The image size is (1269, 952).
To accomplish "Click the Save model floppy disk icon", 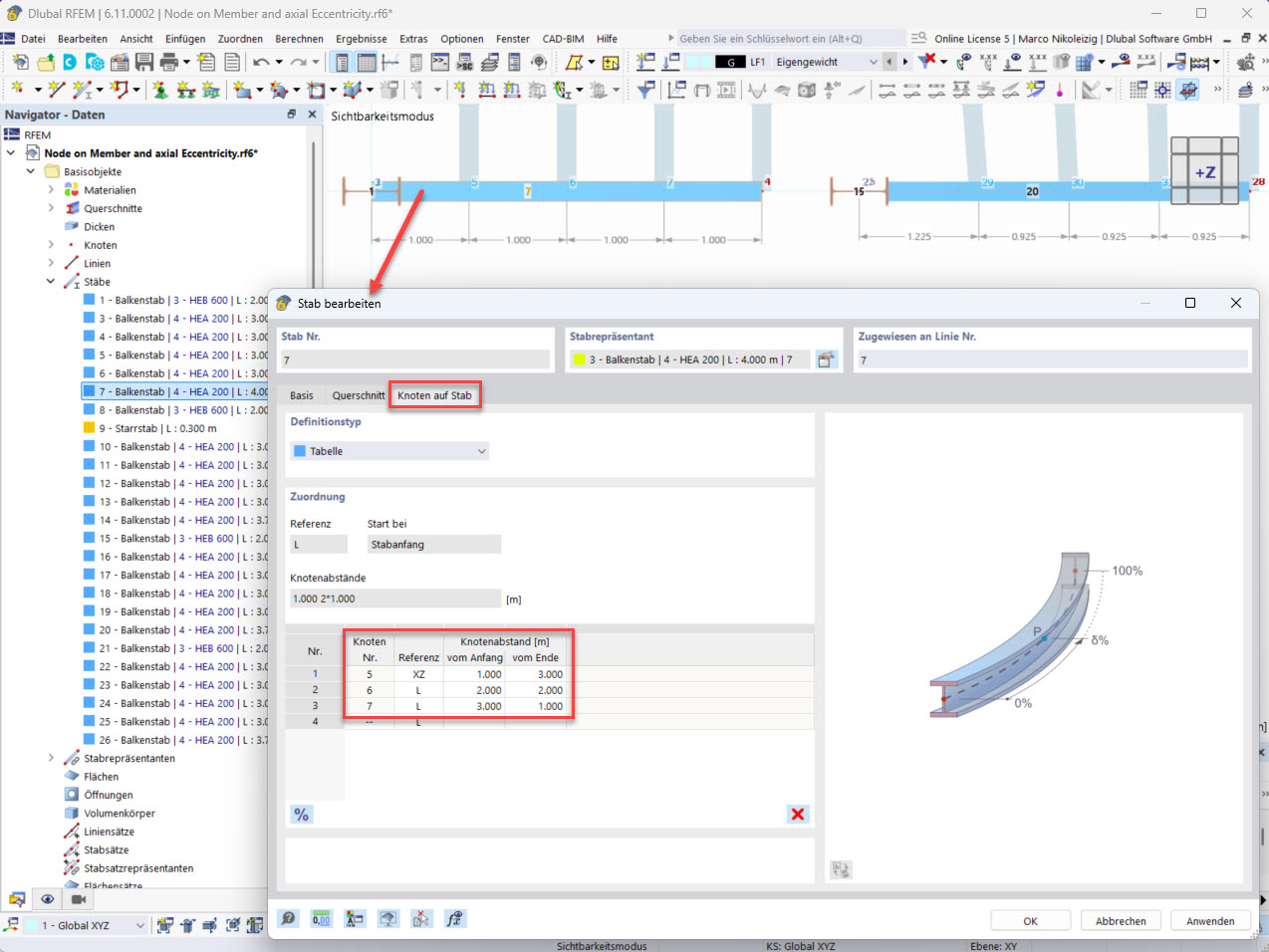I will [144, 62].
